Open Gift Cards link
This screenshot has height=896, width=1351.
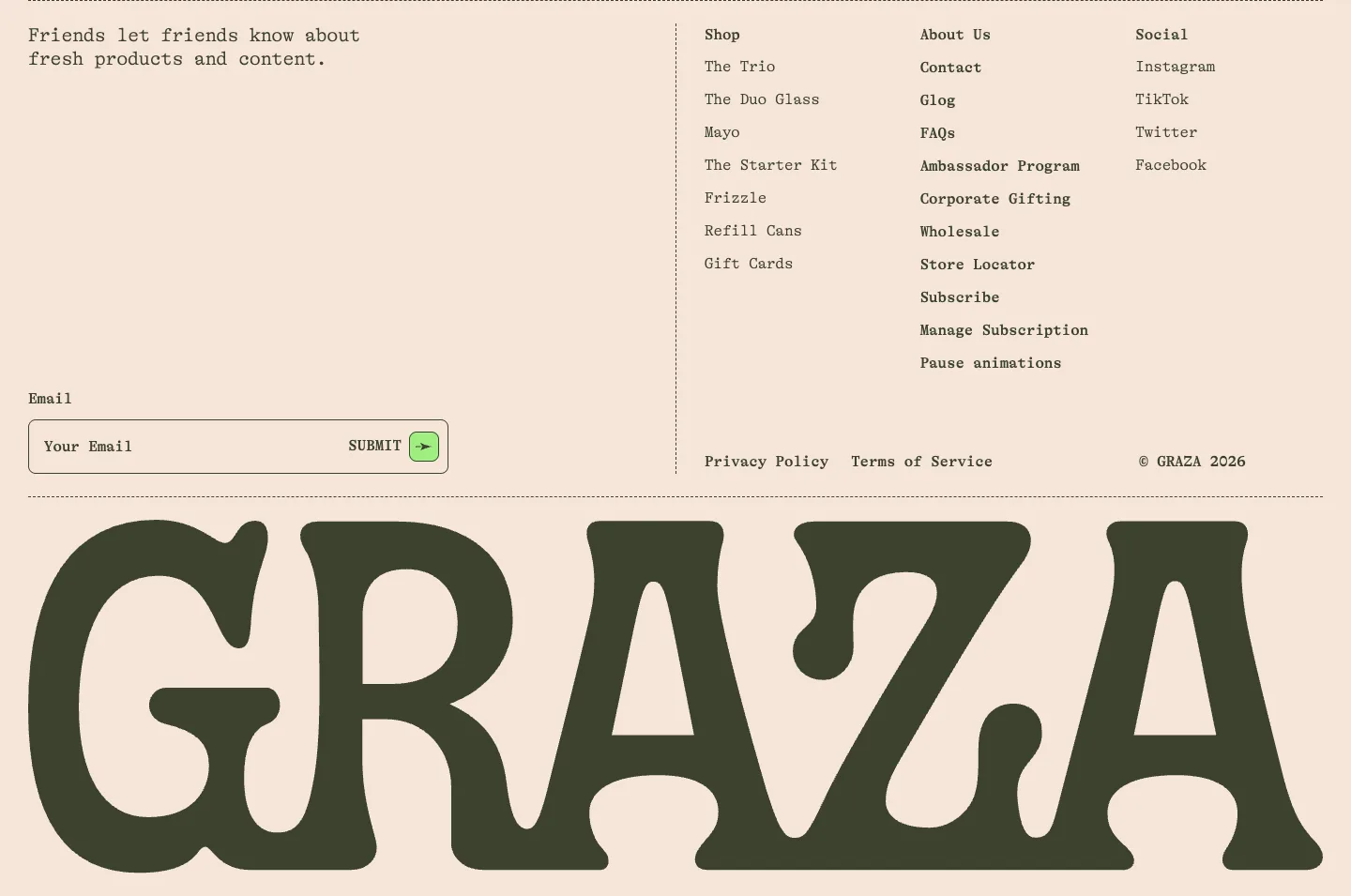click(749, 264)
